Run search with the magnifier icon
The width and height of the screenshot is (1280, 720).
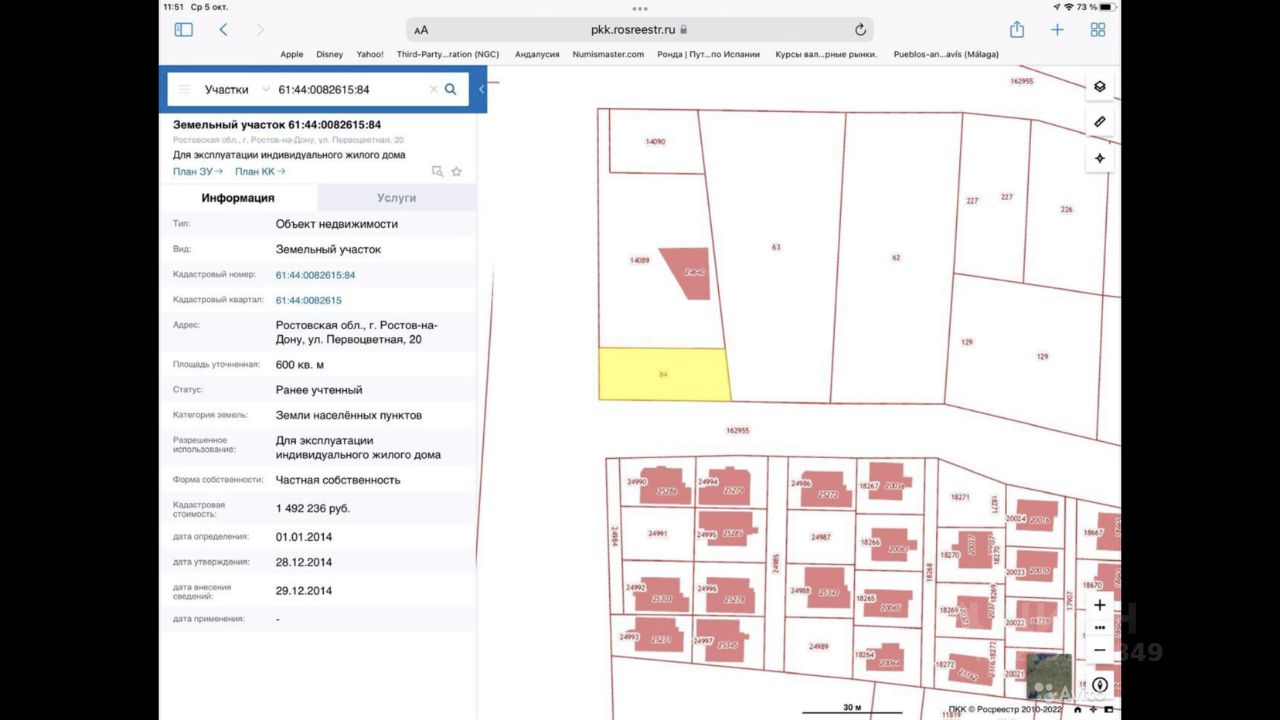pos(451,89)
